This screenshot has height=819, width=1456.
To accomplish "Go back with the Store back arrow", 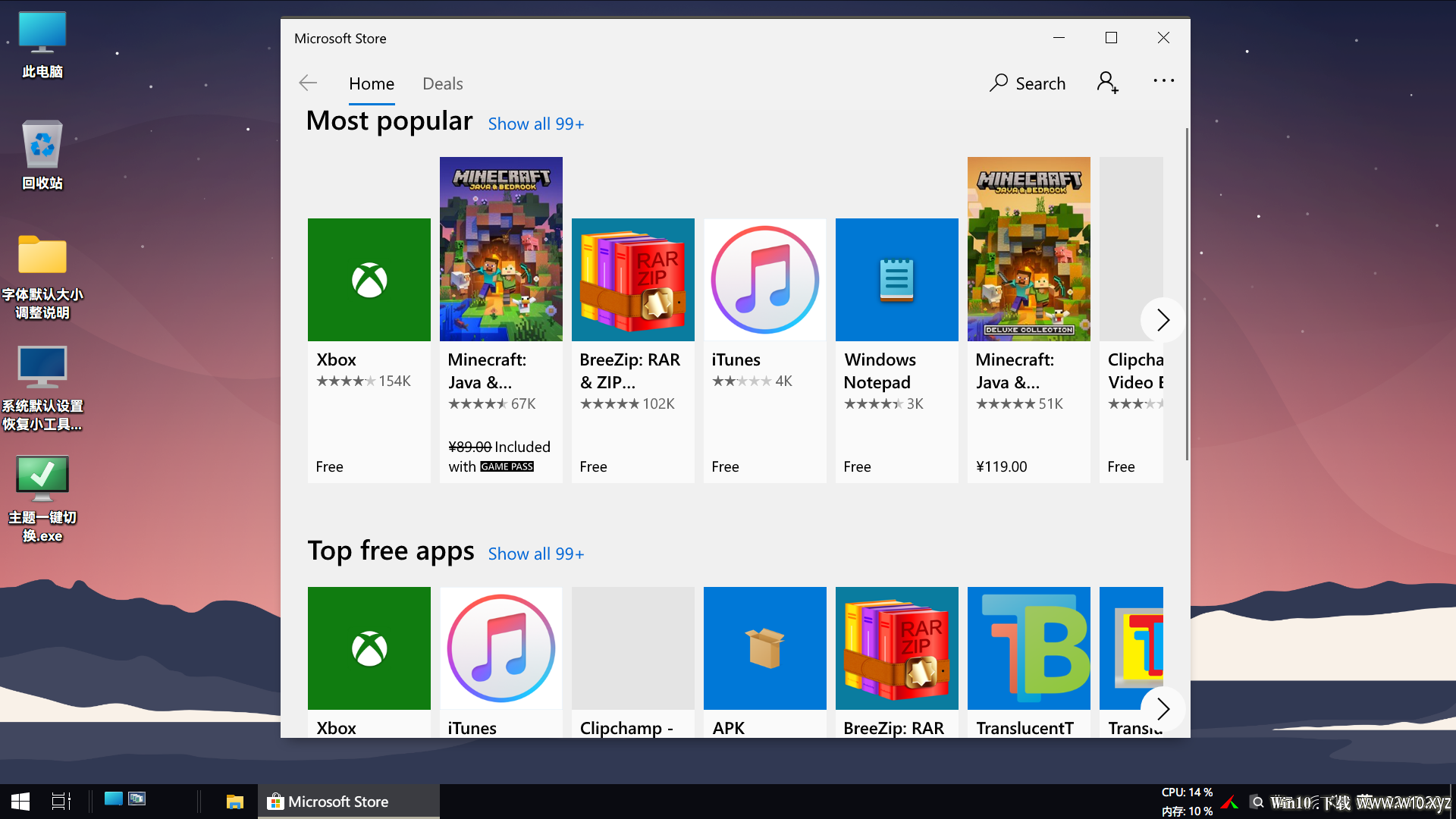I will coord(308,83).
